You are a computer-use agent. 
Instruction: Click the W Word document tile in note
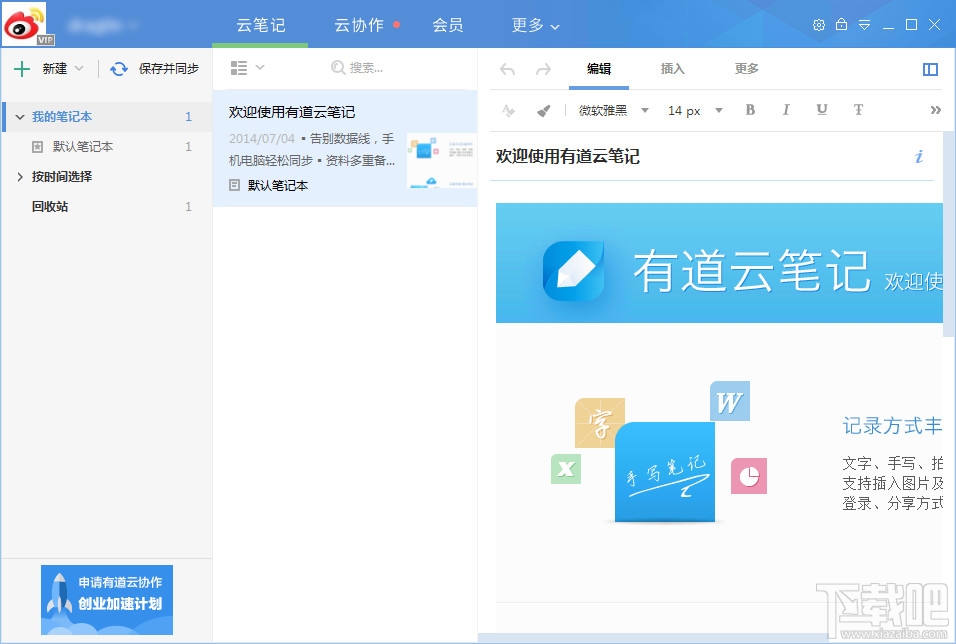point(729,401)
